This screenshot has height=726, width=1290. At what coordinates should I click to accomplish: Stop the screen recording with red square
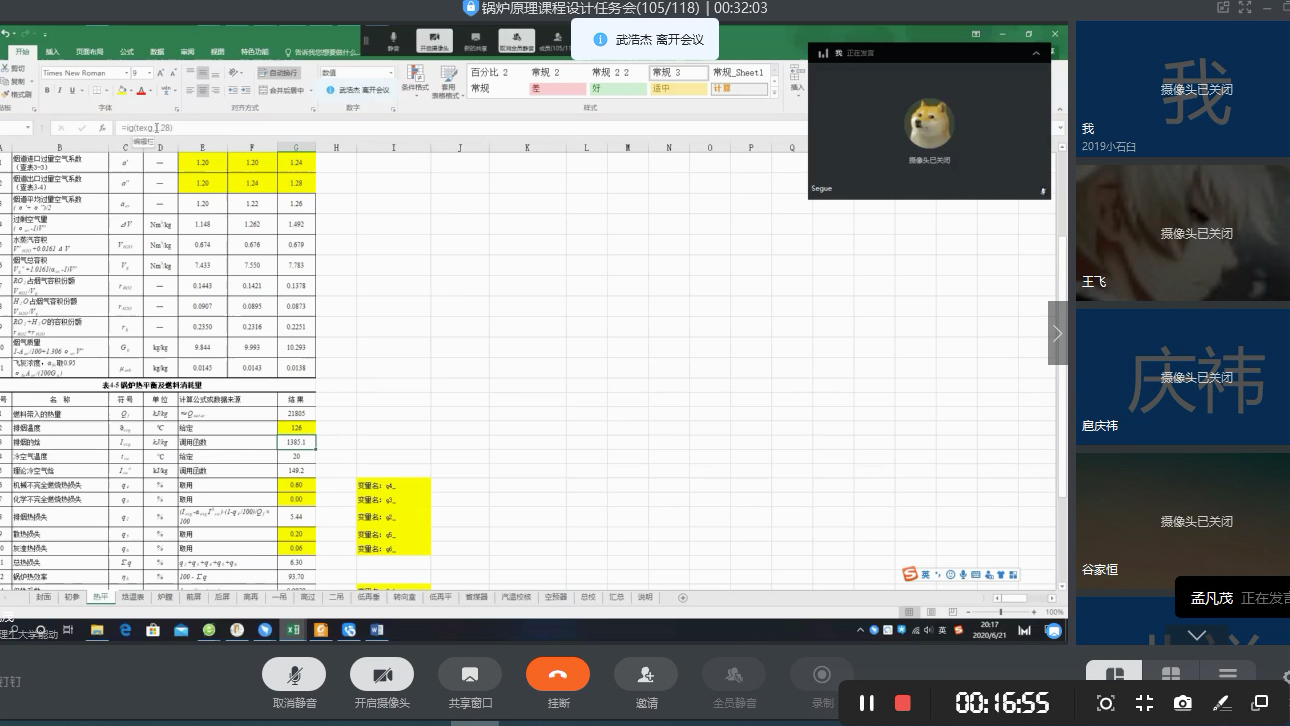tap(903, 703)
